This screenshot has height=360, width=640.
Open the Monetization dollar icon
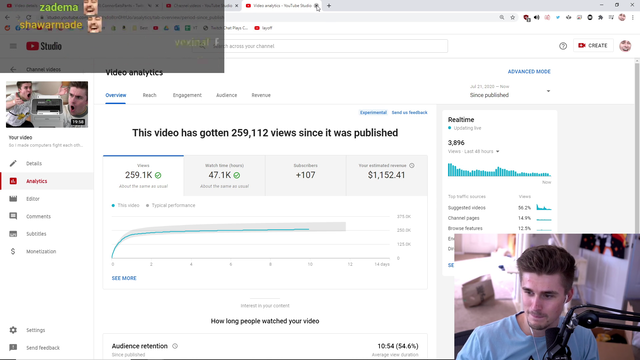pos(13,251)
